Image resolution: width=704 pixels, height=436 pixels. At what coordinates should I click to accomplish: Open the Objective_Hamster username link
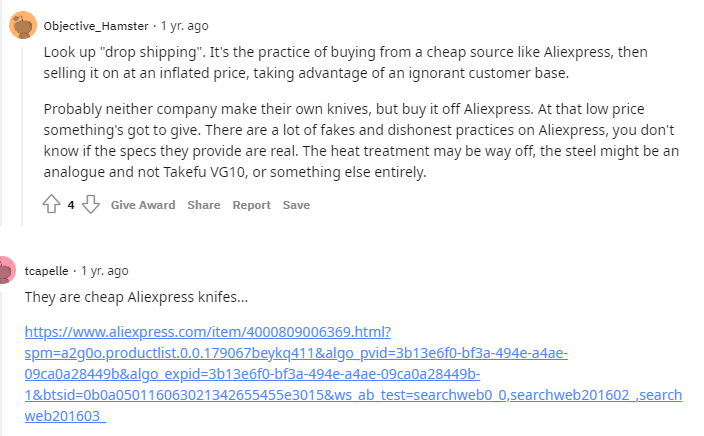pyautogui.click(x=96, y=26)
